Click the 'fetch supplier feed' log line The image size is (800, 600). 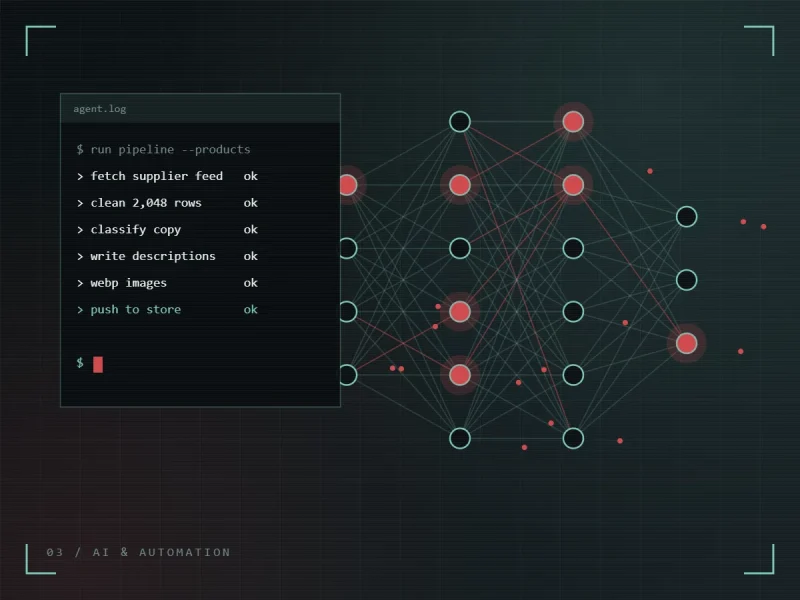(x=167, y=176)
